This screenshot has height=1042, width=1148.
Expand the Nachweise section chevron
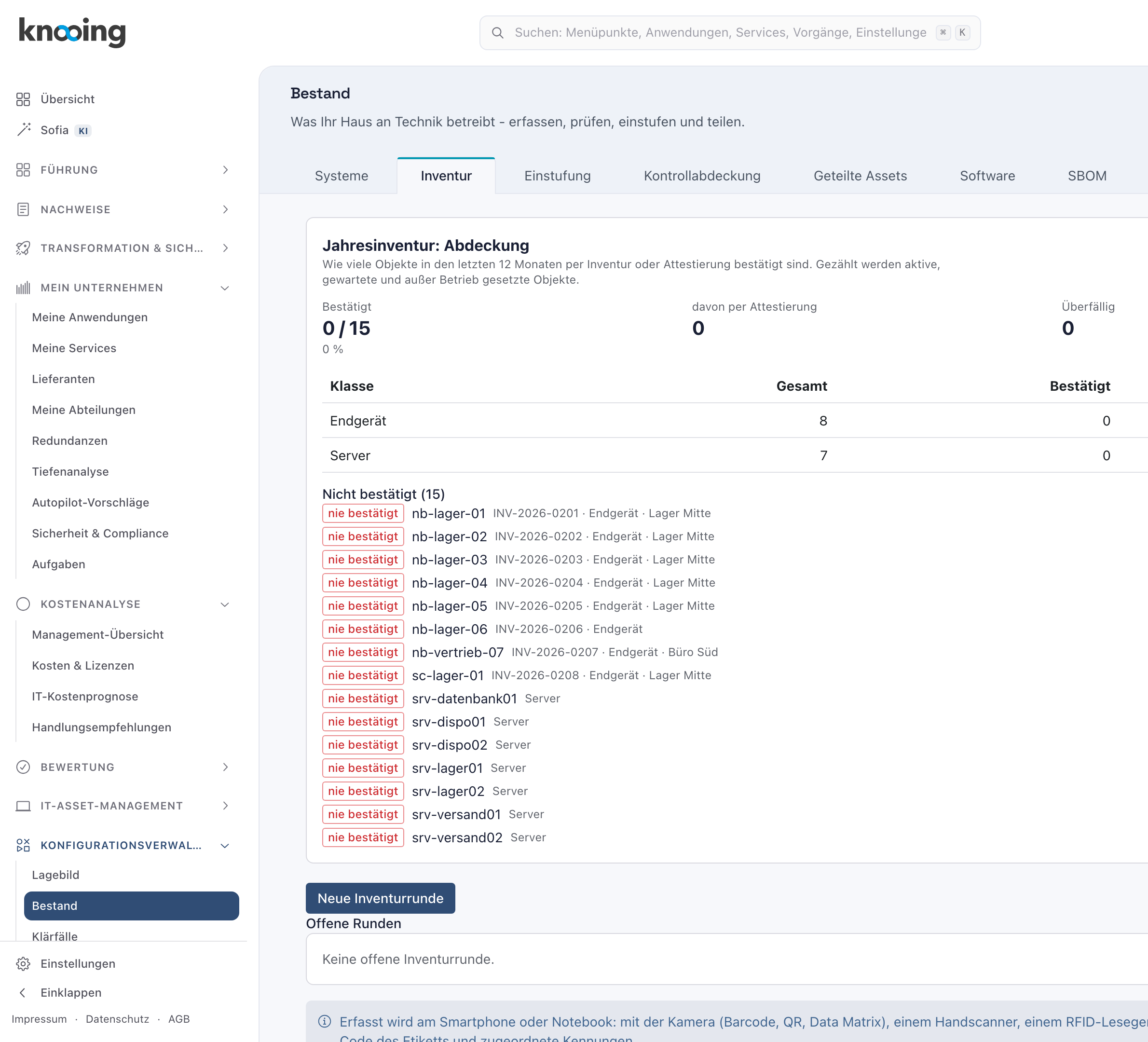[x=226, y=209]
